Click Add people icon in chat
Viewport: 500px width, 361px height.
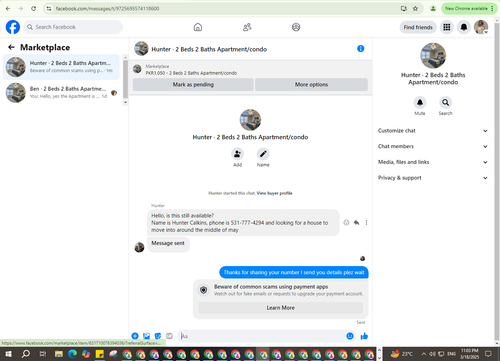tap(237, 154)
